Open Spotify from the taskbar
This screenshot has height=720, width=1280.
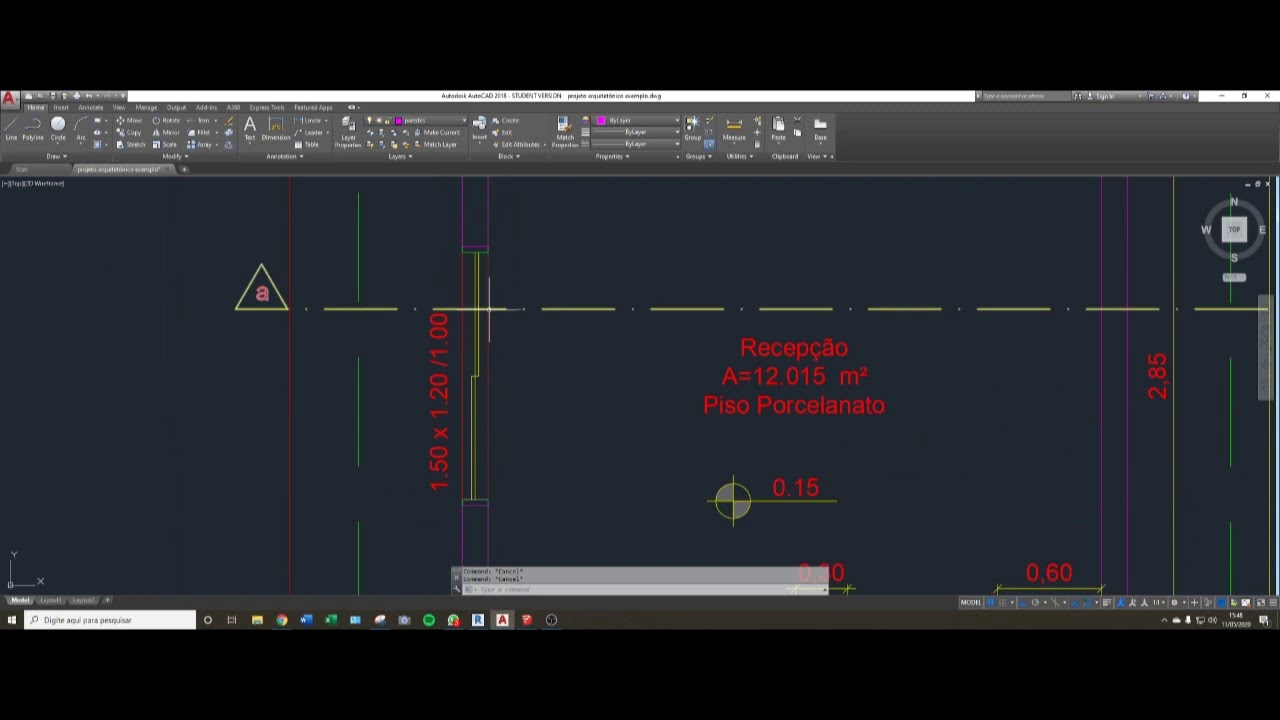coord(429,620)
